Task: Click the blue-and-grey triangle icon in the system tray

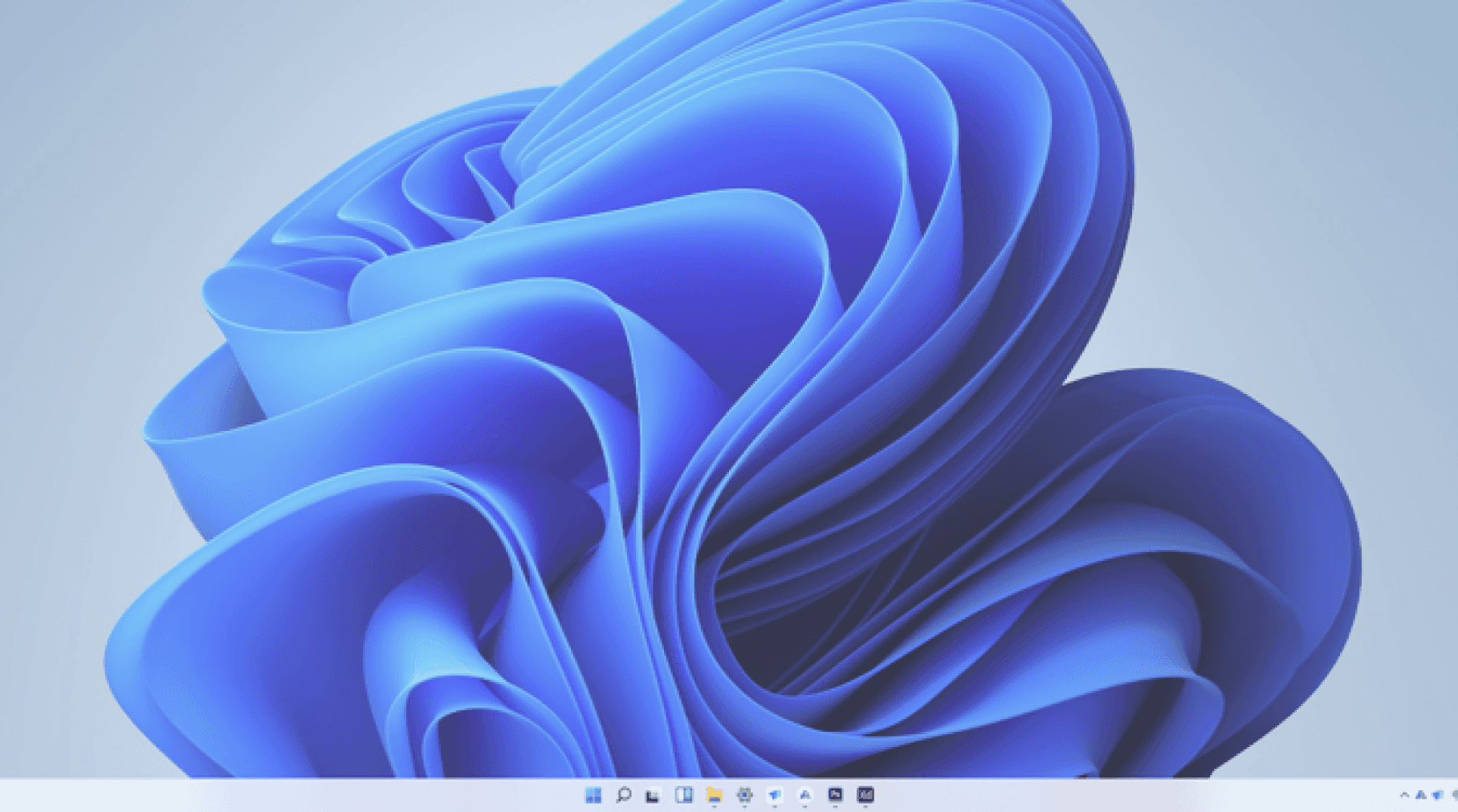Action: click(x=1420, y=796)
